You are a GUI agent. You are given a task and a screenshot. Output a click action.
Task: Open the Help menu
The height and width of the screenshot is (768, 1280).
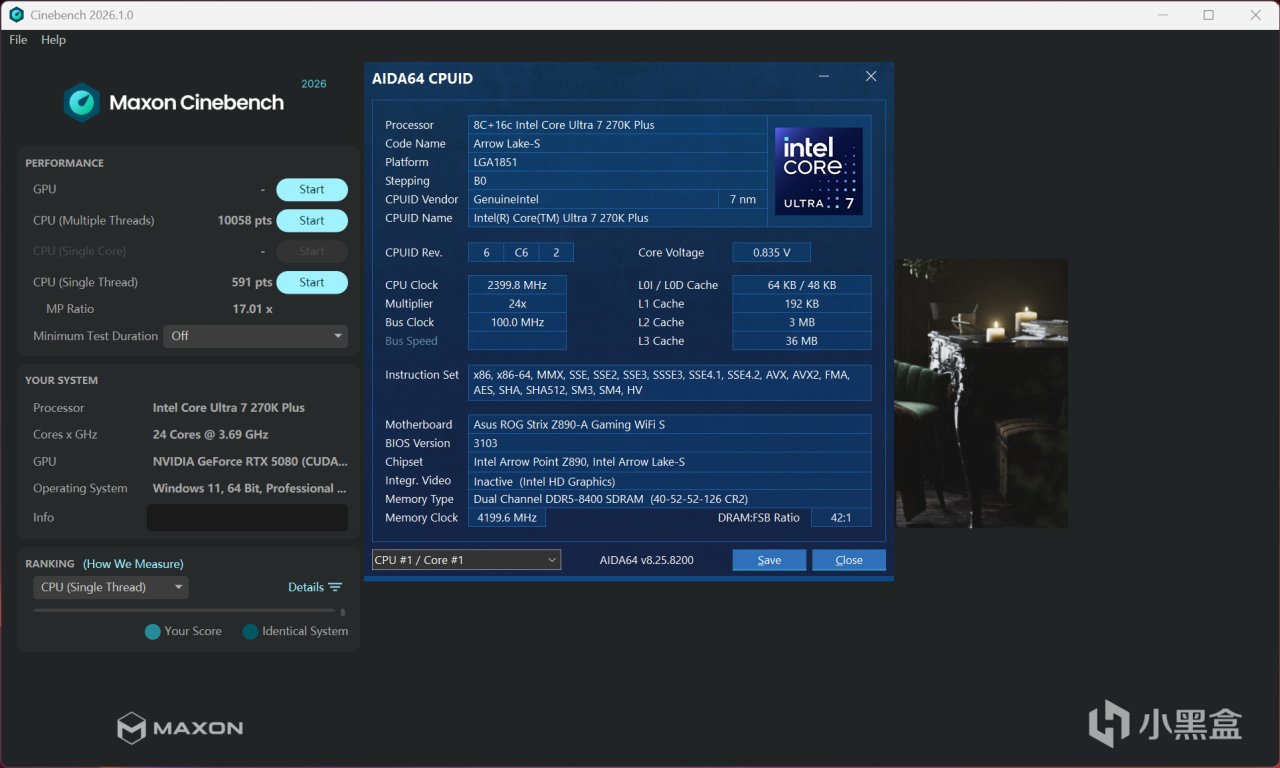pyautogui.click(x=53, y=40)
